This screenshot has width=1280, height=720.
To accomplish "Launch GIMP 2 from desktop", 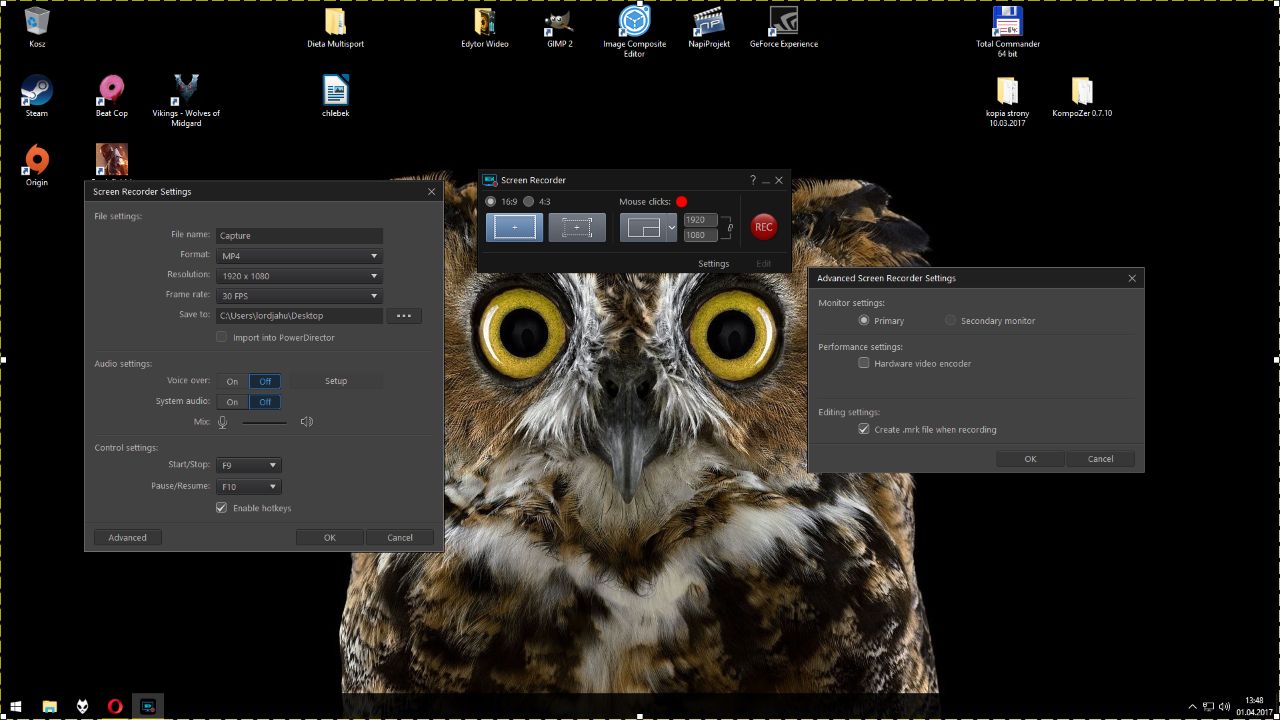I will [x=559, y=27].
